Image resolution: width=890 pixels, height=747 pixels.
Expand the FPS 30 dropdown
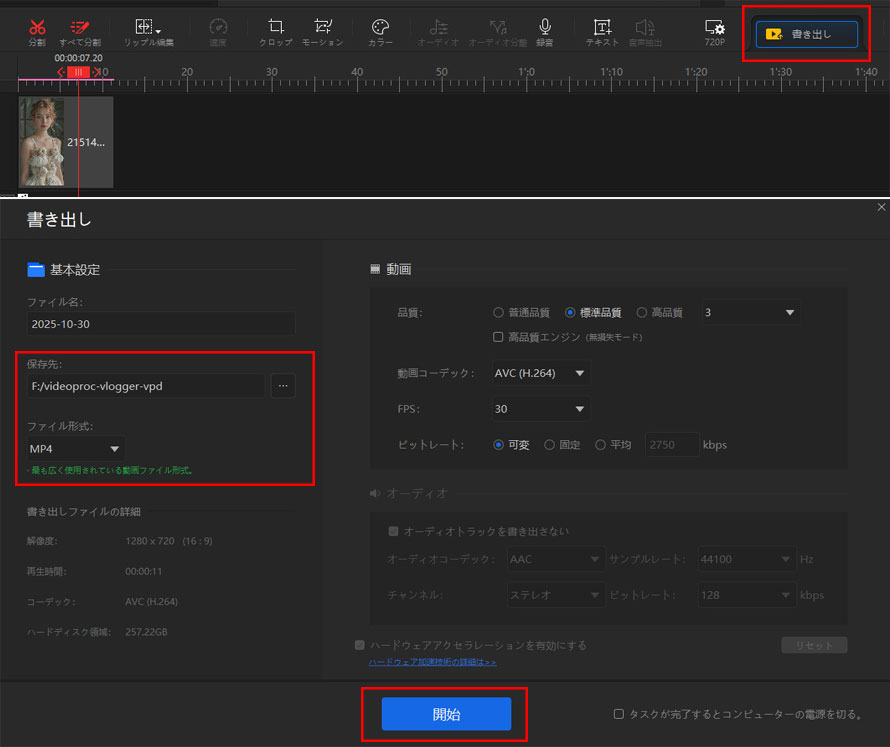(540, 409)
